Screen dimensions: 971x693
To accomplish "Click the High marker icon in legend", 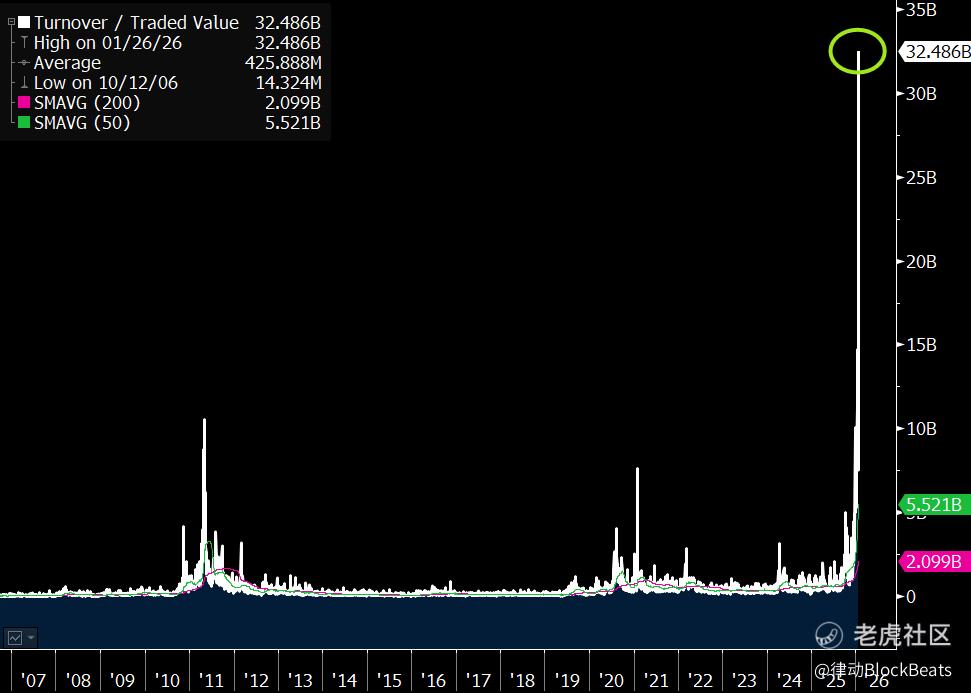I will (x=24, y=43).
